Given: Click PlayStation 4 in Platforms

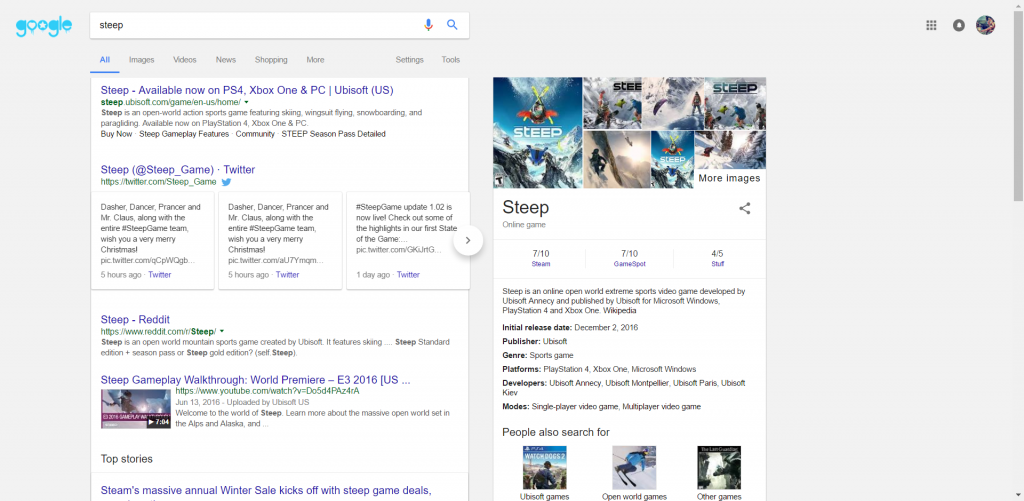Looking at the screenshot, I should click(x=568, y=369).
